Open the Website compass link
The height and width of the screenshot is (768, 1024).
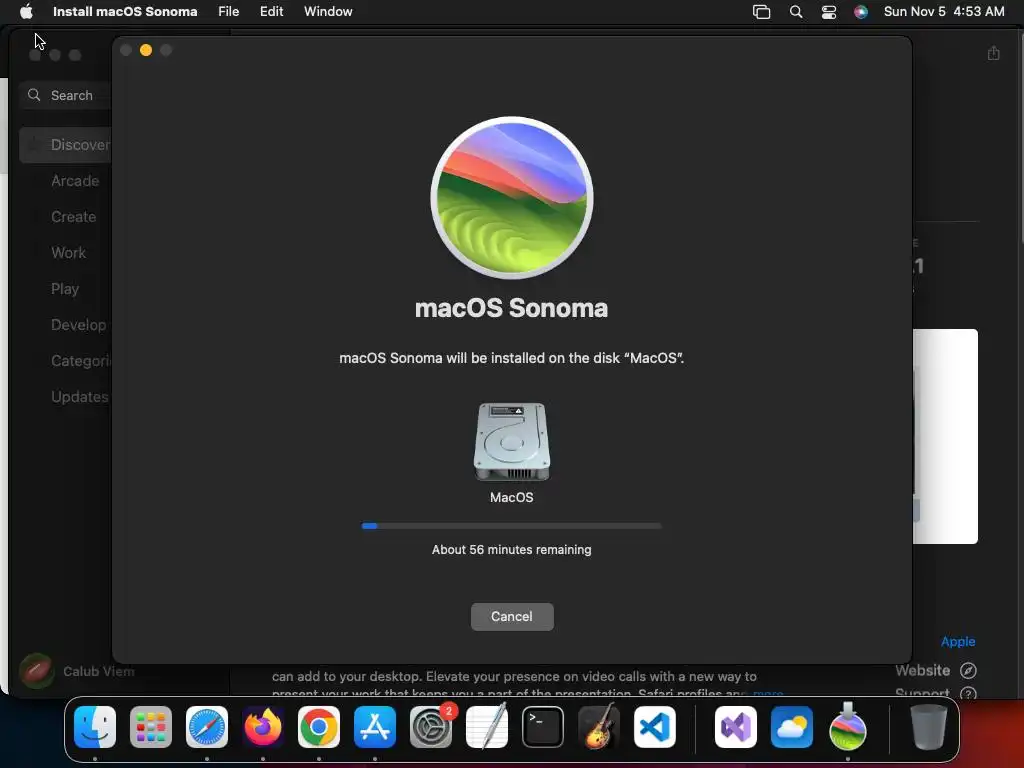click(x=936, y=671)
